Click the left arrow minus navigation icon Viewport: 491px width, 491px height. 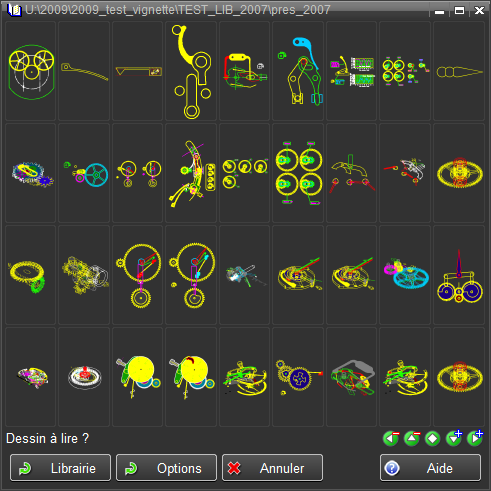click(391, 438)
